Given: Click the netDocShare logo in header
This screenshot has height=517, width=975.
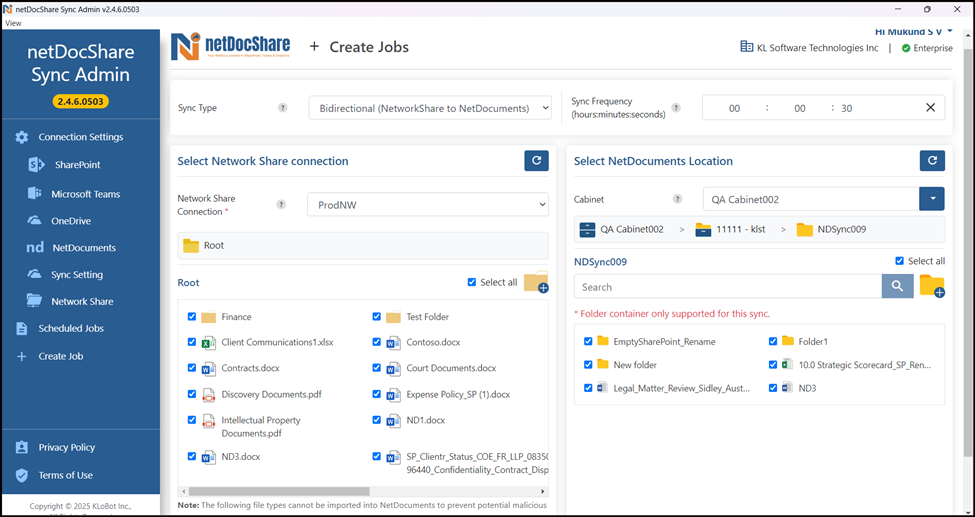Looking at the screenshot, I should tap(231, 46).
